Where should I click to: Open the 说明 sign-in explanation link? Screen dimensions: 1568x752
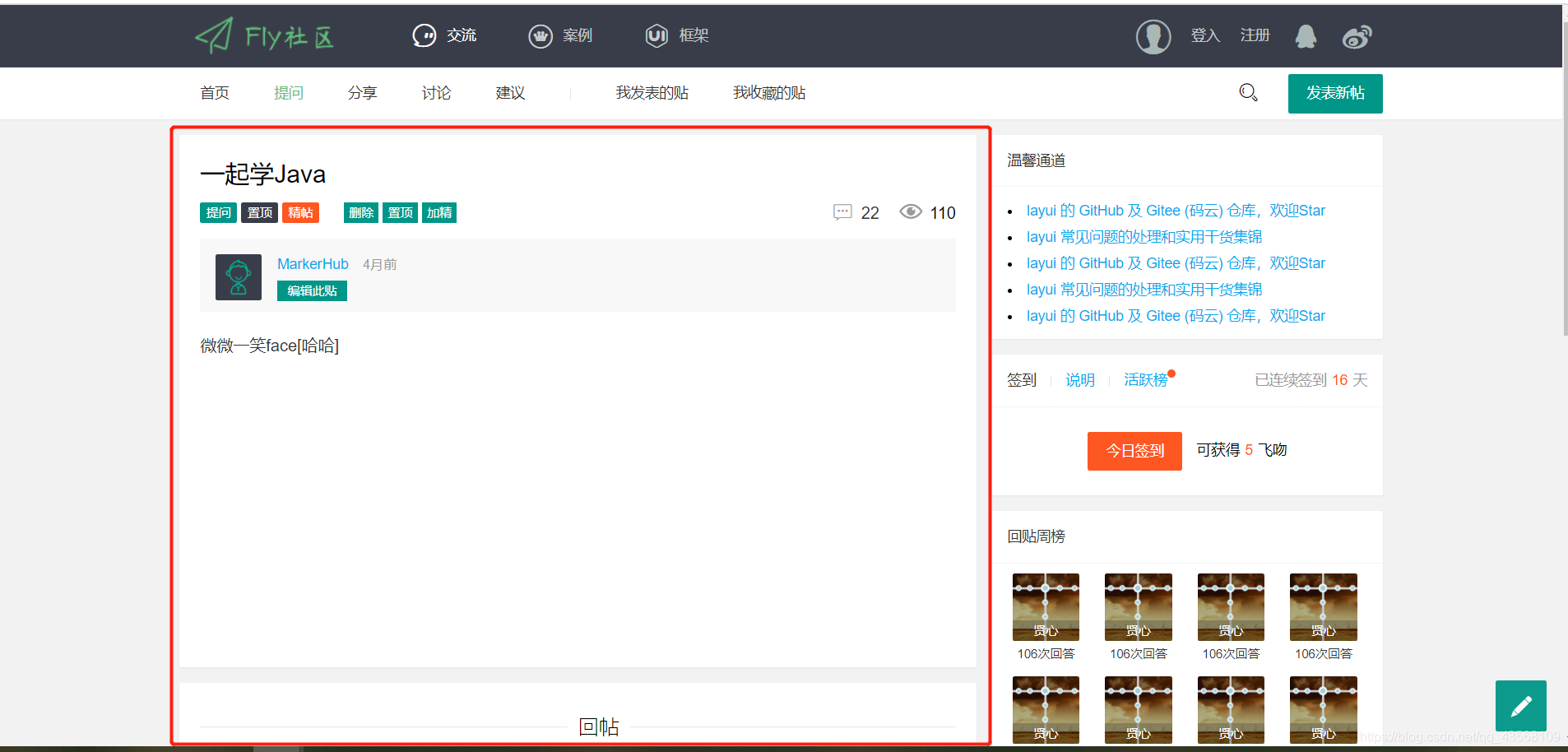click(1080, 380)
